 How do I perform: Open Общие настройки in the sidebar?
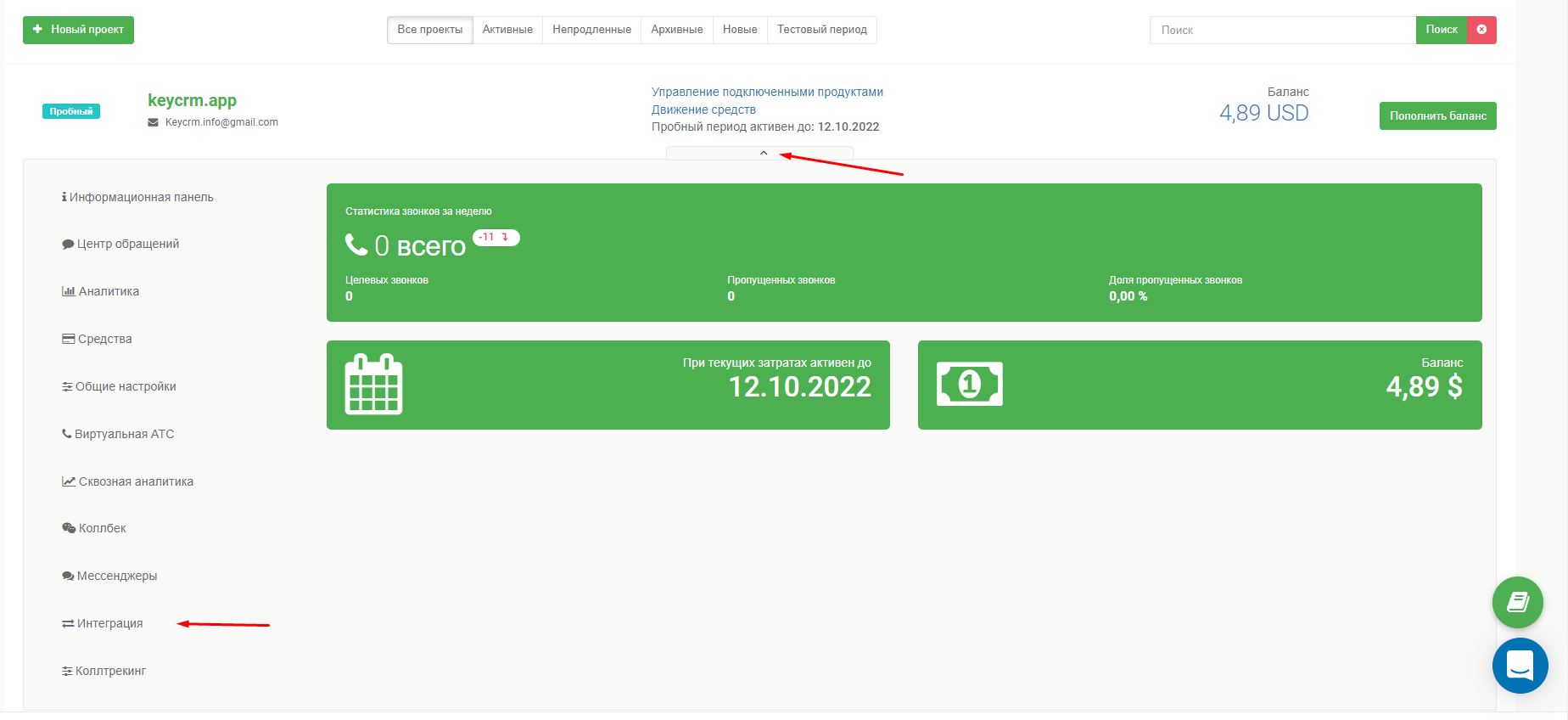pyautogui.click(x=119, y=386)
